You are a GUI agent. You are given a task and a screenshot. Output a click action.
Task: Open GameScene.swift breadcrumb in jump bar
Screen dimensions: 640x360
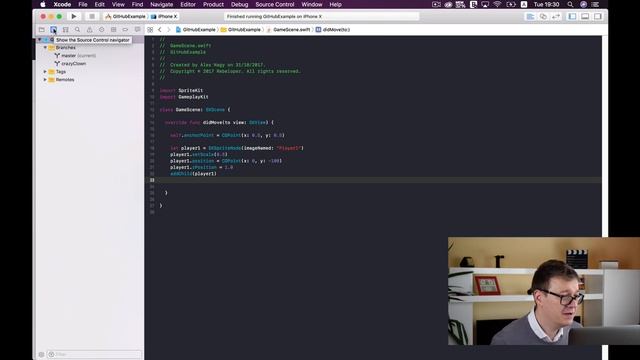(x=288, y=30)
